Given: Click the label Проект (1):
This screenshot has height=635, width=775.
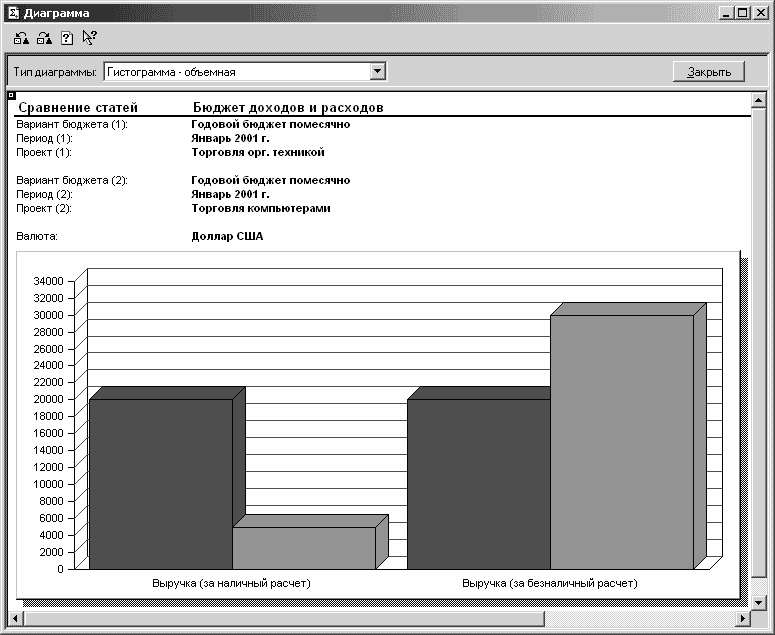Looking at the screenshot, I should 44,152.
